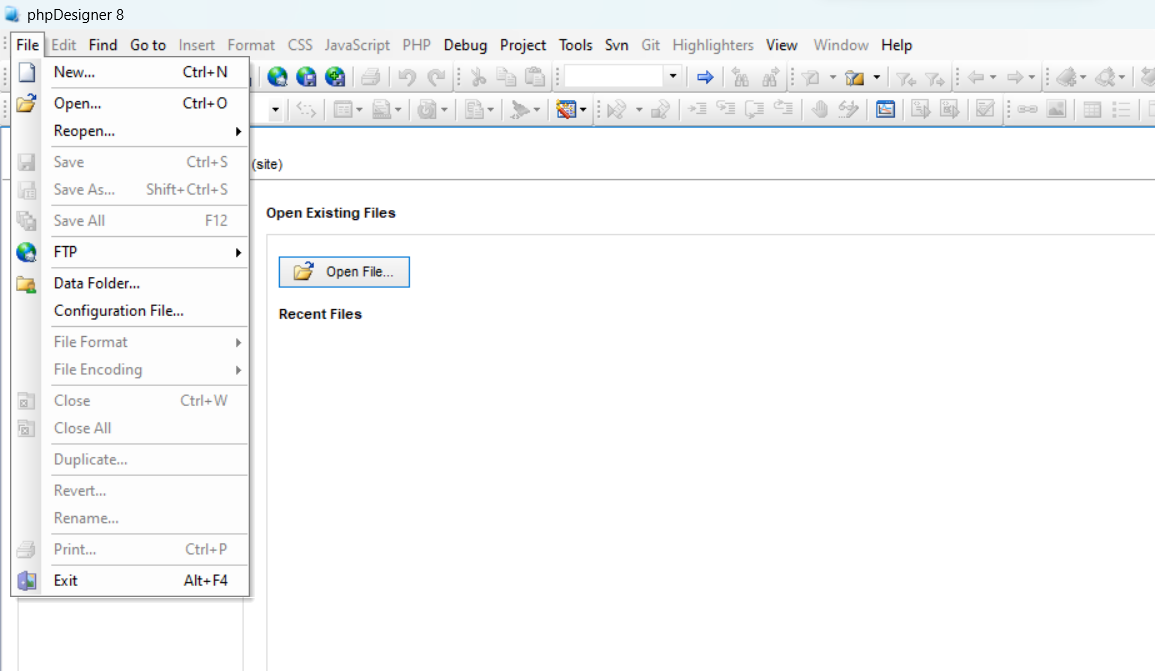Click the checkmark syntax check icon
This screenshot has width=1155, height=671.
[985, 110]
